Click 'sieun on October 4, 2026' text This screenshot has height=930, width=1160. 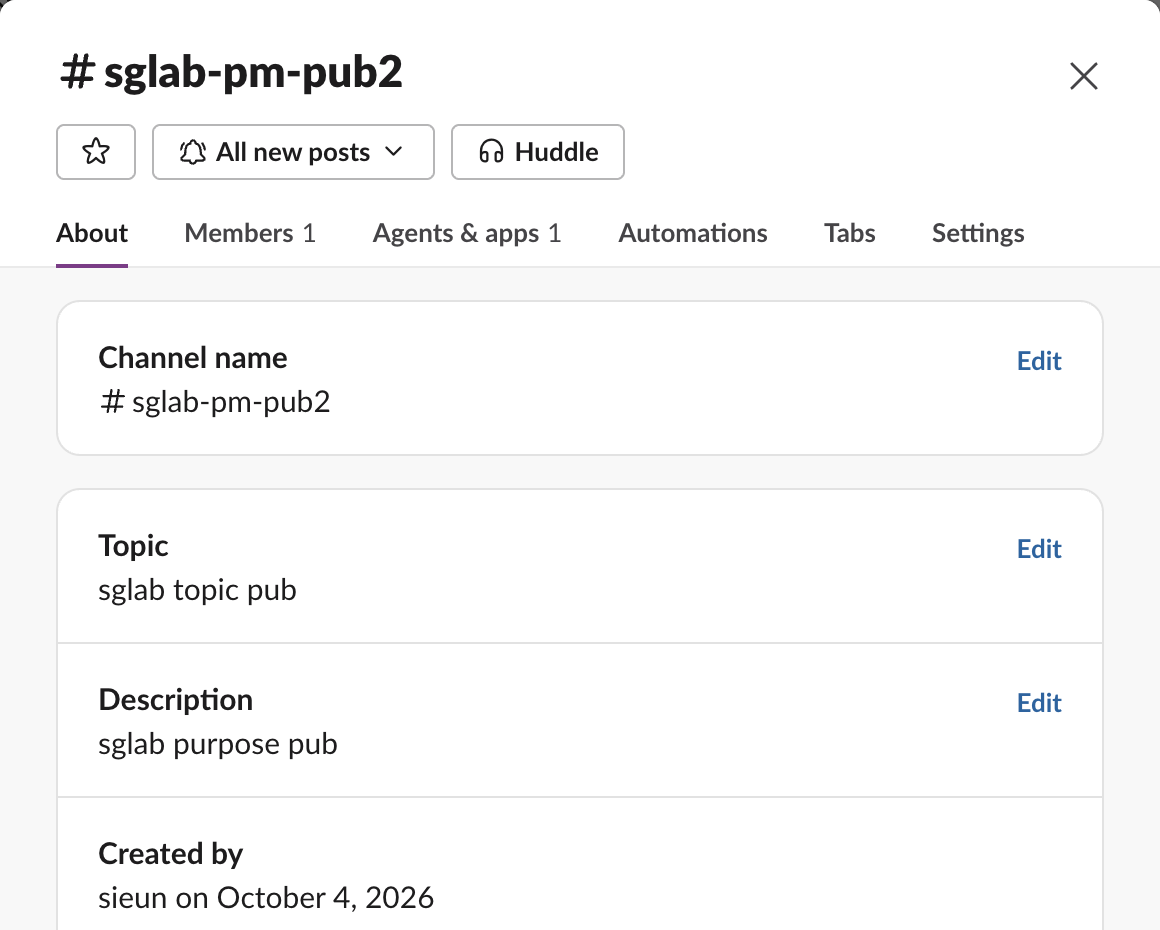(x=266, y=898)
